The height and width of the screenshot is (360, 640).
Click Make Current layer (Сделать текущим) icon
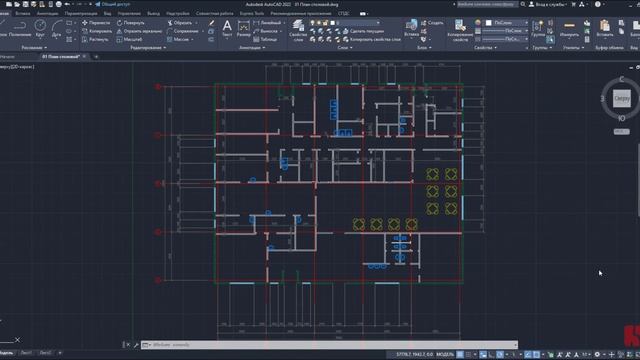[x=346, y=31]
